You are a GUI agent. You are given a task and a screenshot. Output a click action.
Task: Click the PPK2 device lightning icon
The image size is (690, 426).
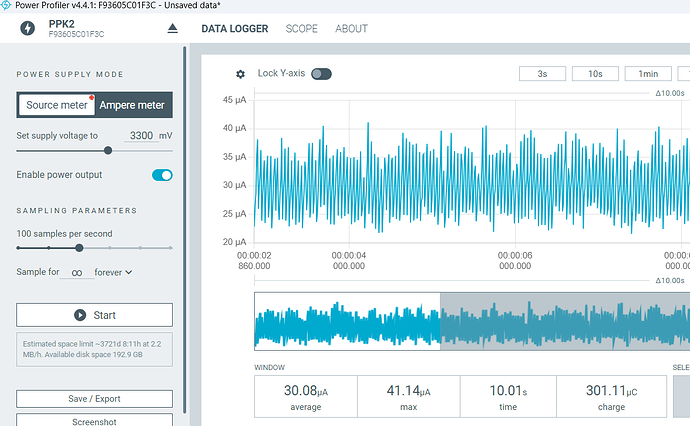coord(28,28)
